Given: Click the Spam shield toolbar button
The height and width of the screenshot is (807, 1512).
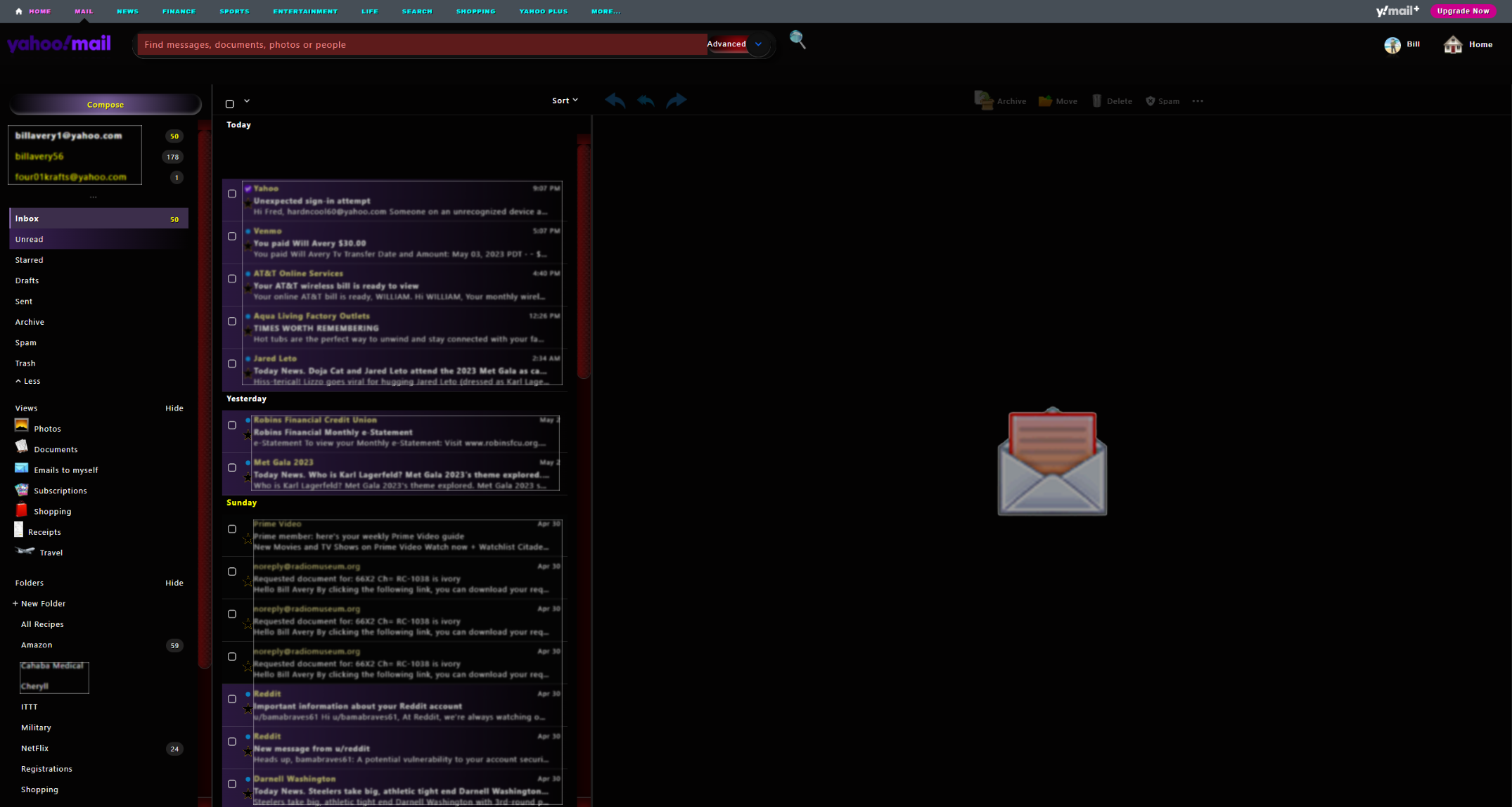Looking at the screenshot, I should click(1162, 101).
